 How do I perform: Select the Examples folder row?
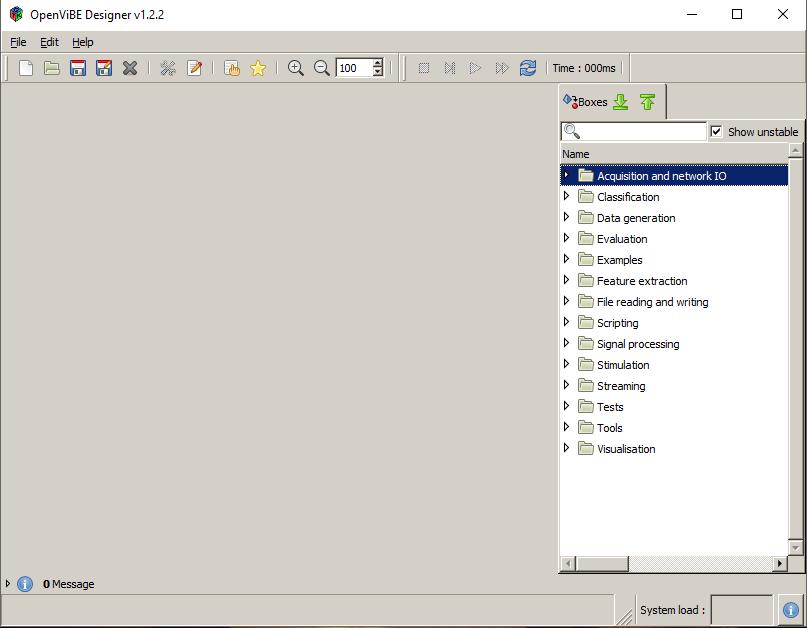click(674, 260)
